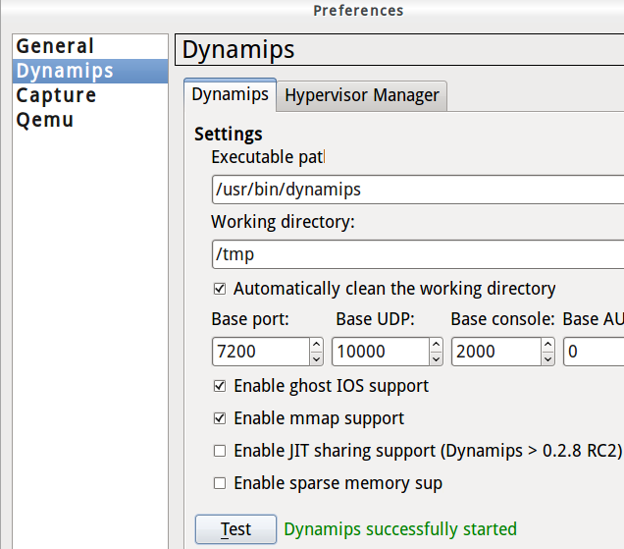Image resolution: width=624 pixels, height=549 pixels.
Task: Select Dynamips in the preferences list
Action: (x=90, y=71)
